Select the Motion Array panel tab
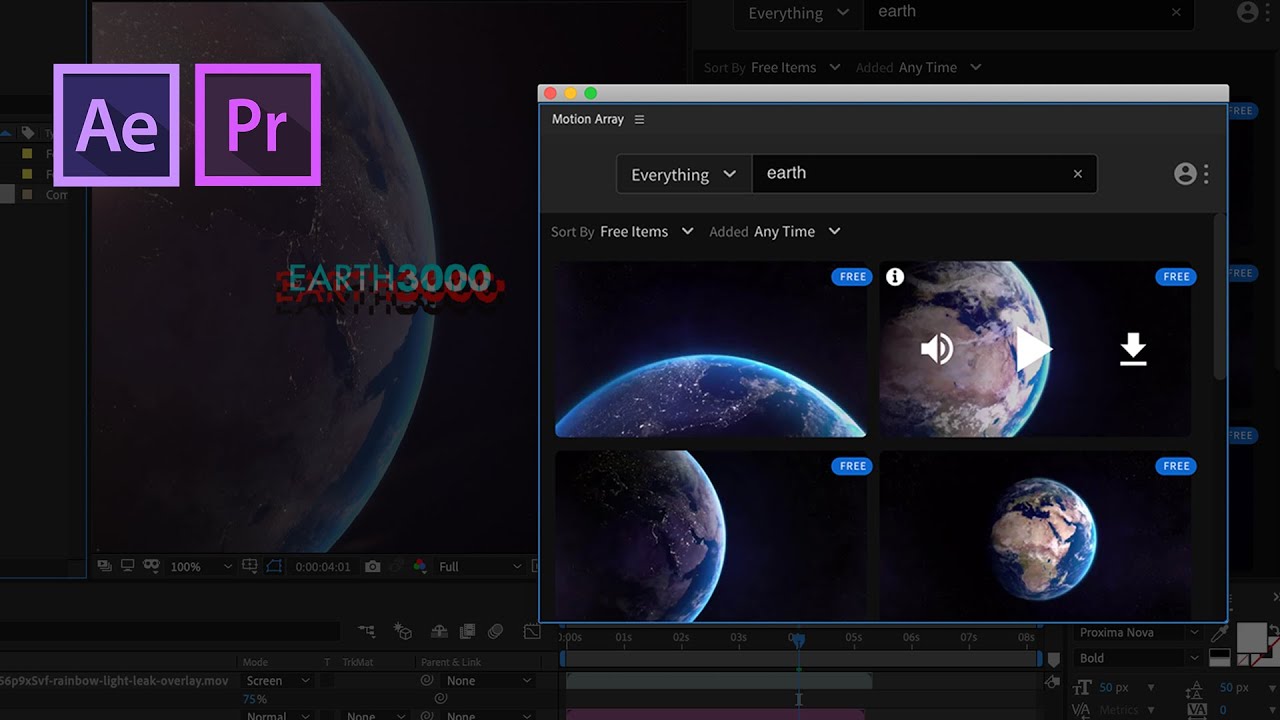 [588, 119]
